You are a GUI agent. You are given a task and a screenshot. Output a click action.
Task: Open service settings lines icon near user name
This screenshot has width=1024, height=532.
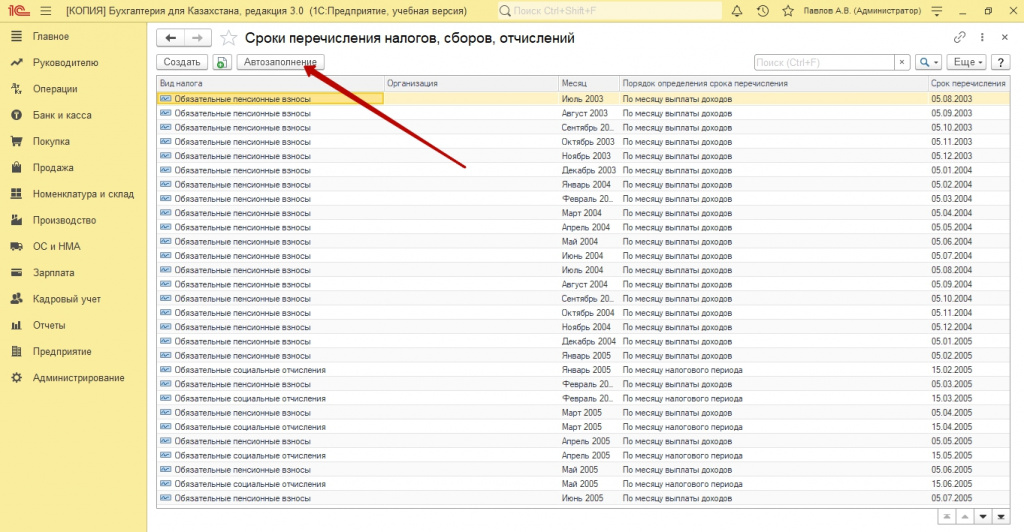click(936, 11)
